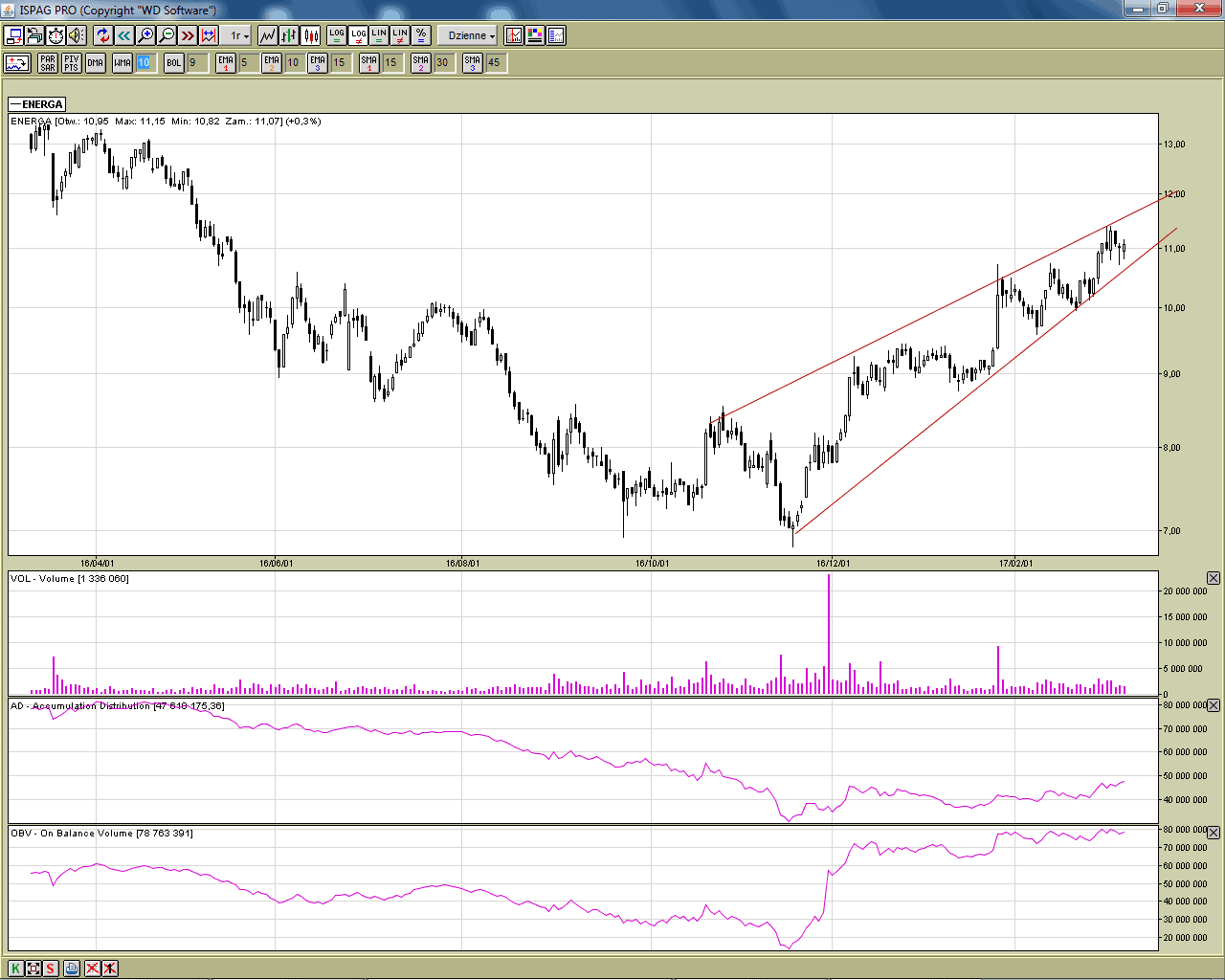Open the color palette settings icon
Image resolution: width=1225 pixels, height=980 pixels.
click(535, 35)
